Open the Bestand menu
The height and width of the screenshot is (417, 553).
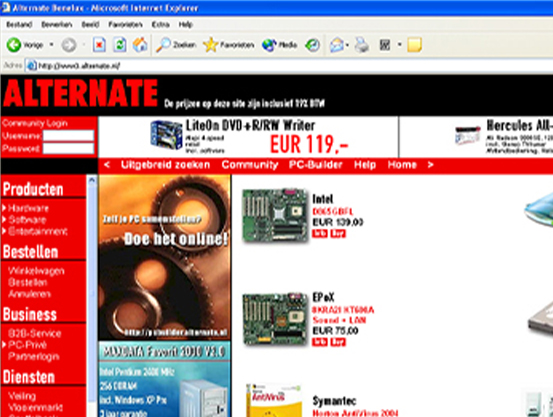(19, 25)
